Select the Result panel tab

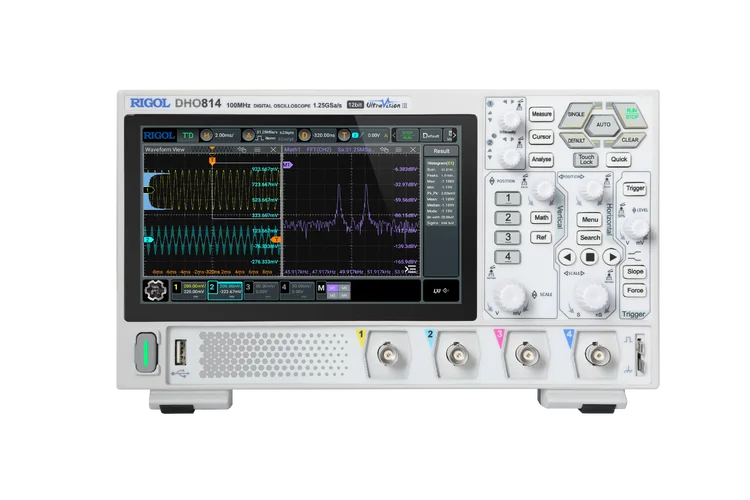(x=441, y=151)
